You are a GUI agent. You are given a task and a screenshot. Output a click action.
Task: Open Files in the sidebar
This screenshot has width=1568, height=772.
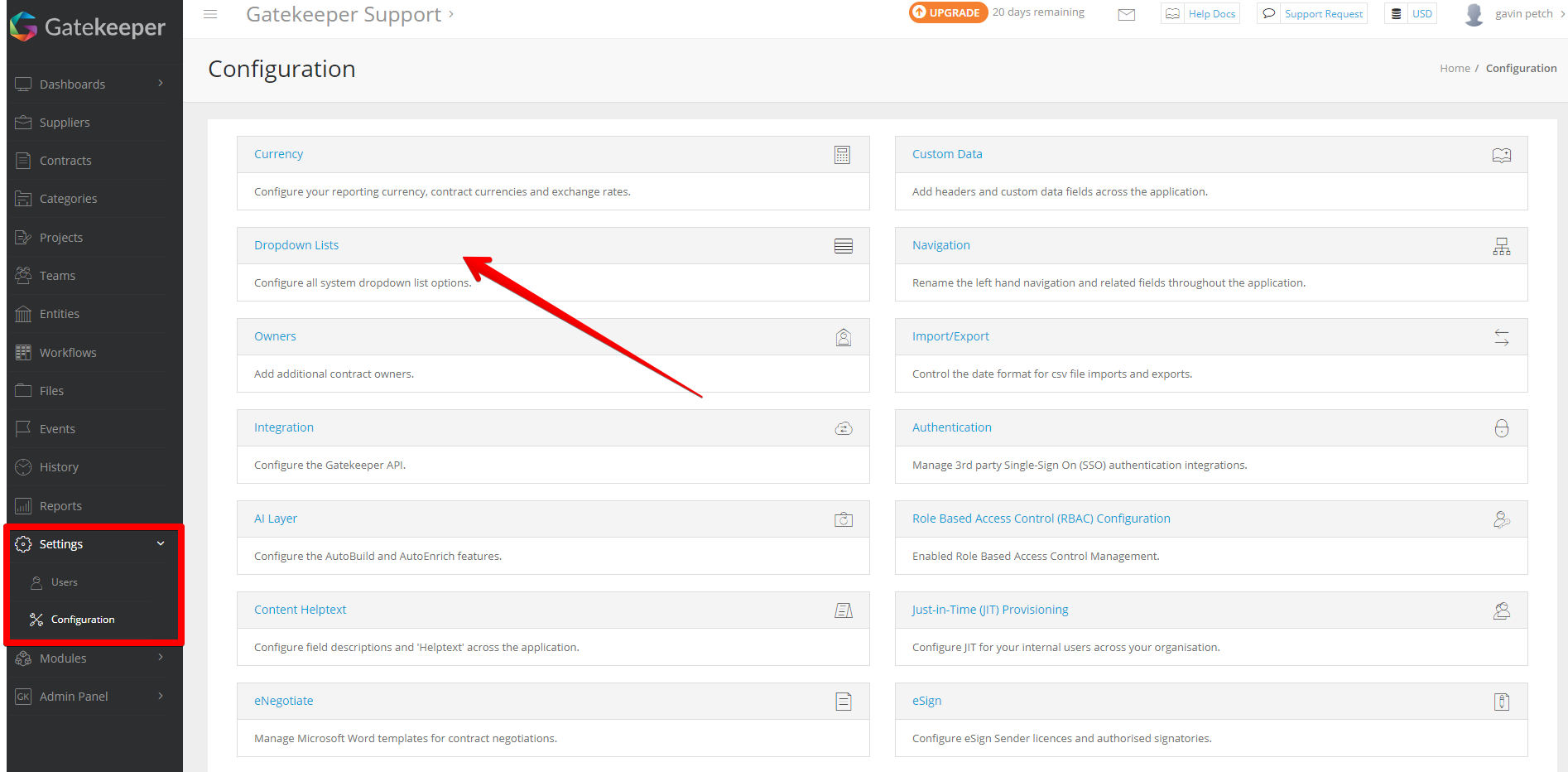(x=51, y=391)
